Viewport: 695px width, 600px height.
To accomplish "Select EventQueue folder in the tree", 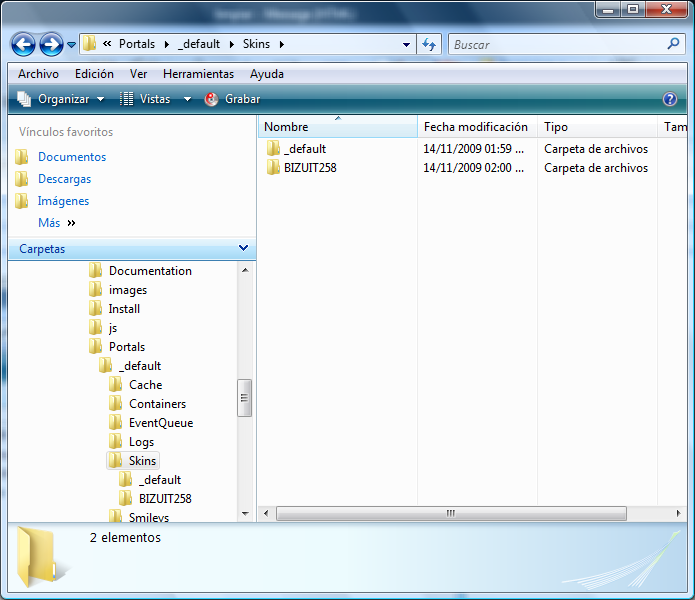I will 160,423.
